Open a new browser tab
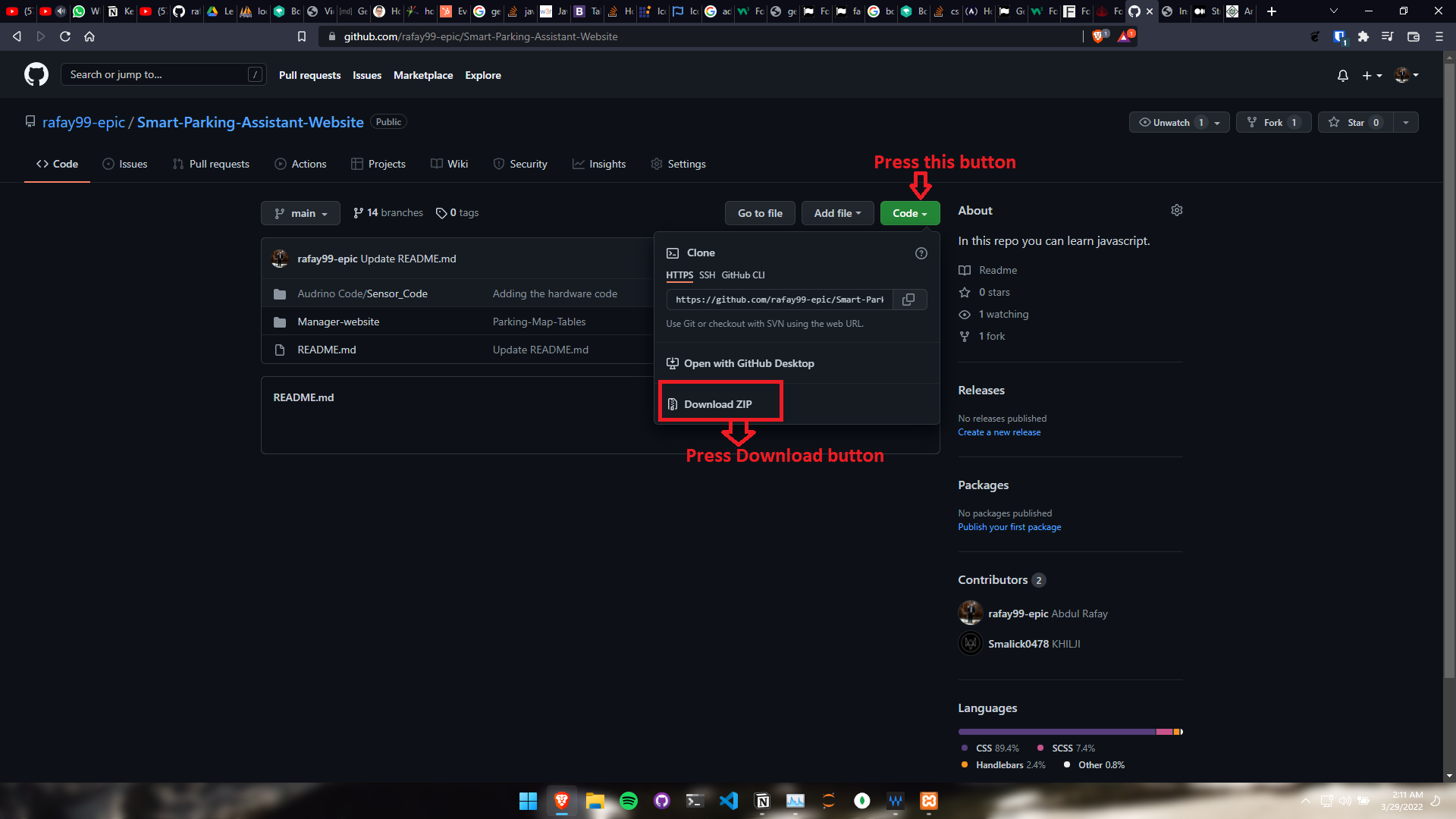 click(1272, 11)
